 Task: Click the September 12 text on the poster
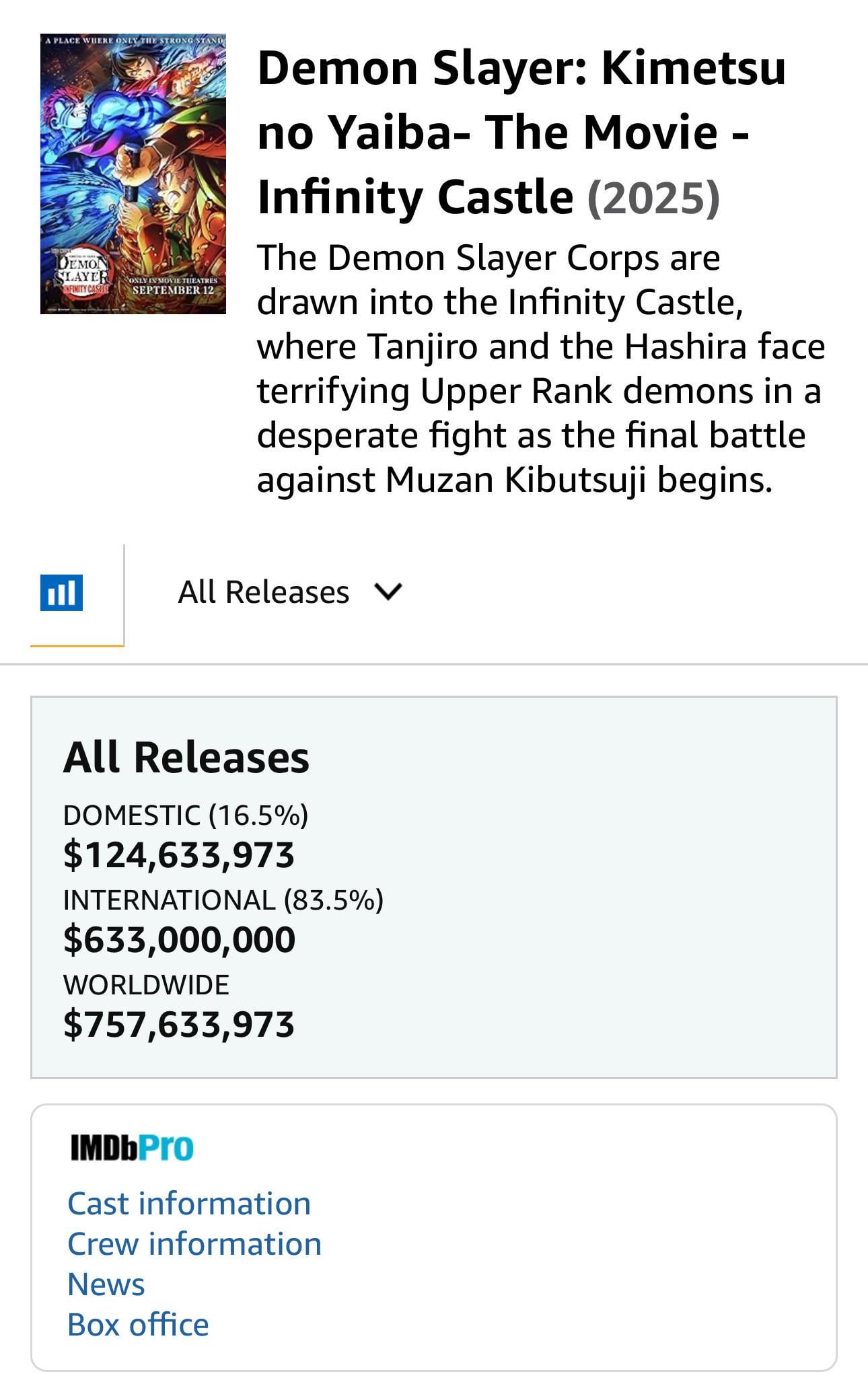173,290
